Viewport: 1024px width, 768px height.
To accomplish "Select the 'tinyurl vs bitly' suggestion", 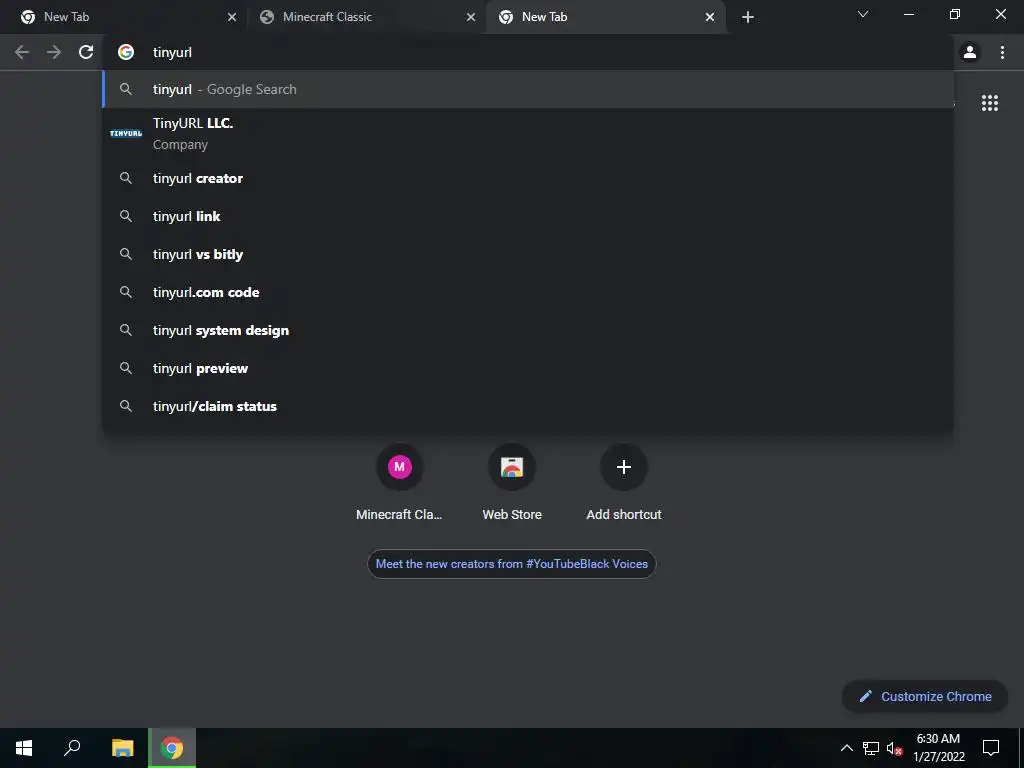I will click(x=528, y=254).
